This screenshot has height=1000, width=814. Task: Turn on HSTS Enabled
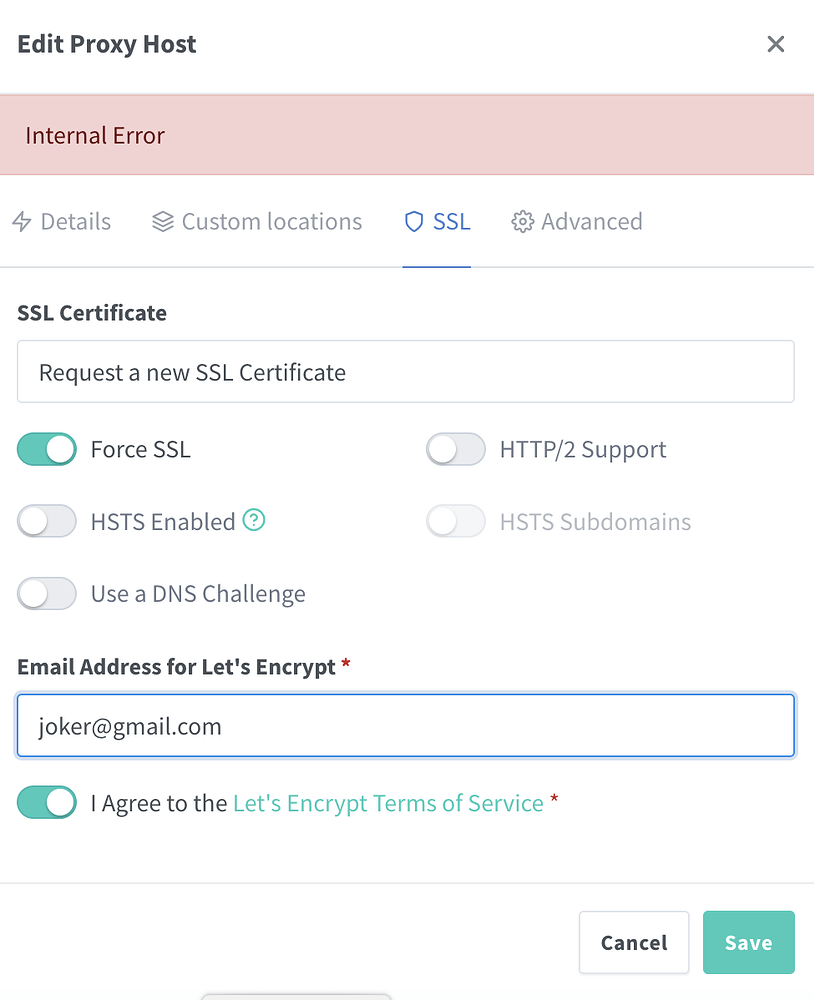(x=46, y=521)
